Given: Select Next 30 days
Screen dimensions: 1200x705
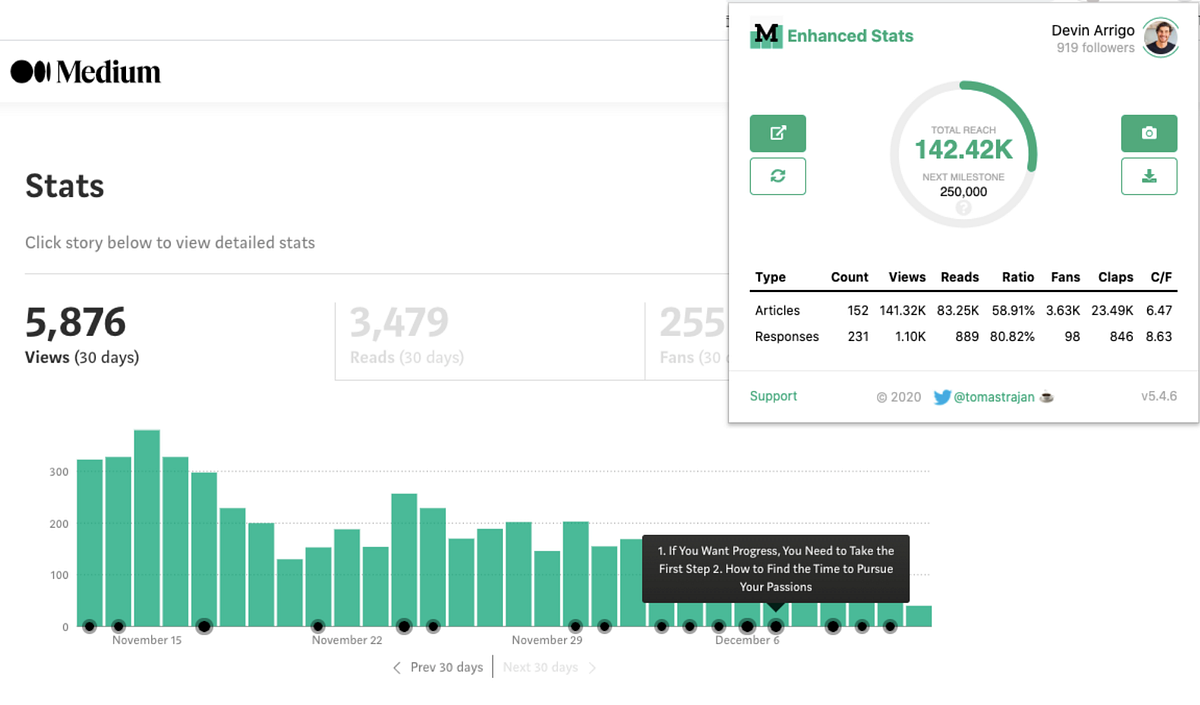Looking at the screenshot, I should point(543,667).
